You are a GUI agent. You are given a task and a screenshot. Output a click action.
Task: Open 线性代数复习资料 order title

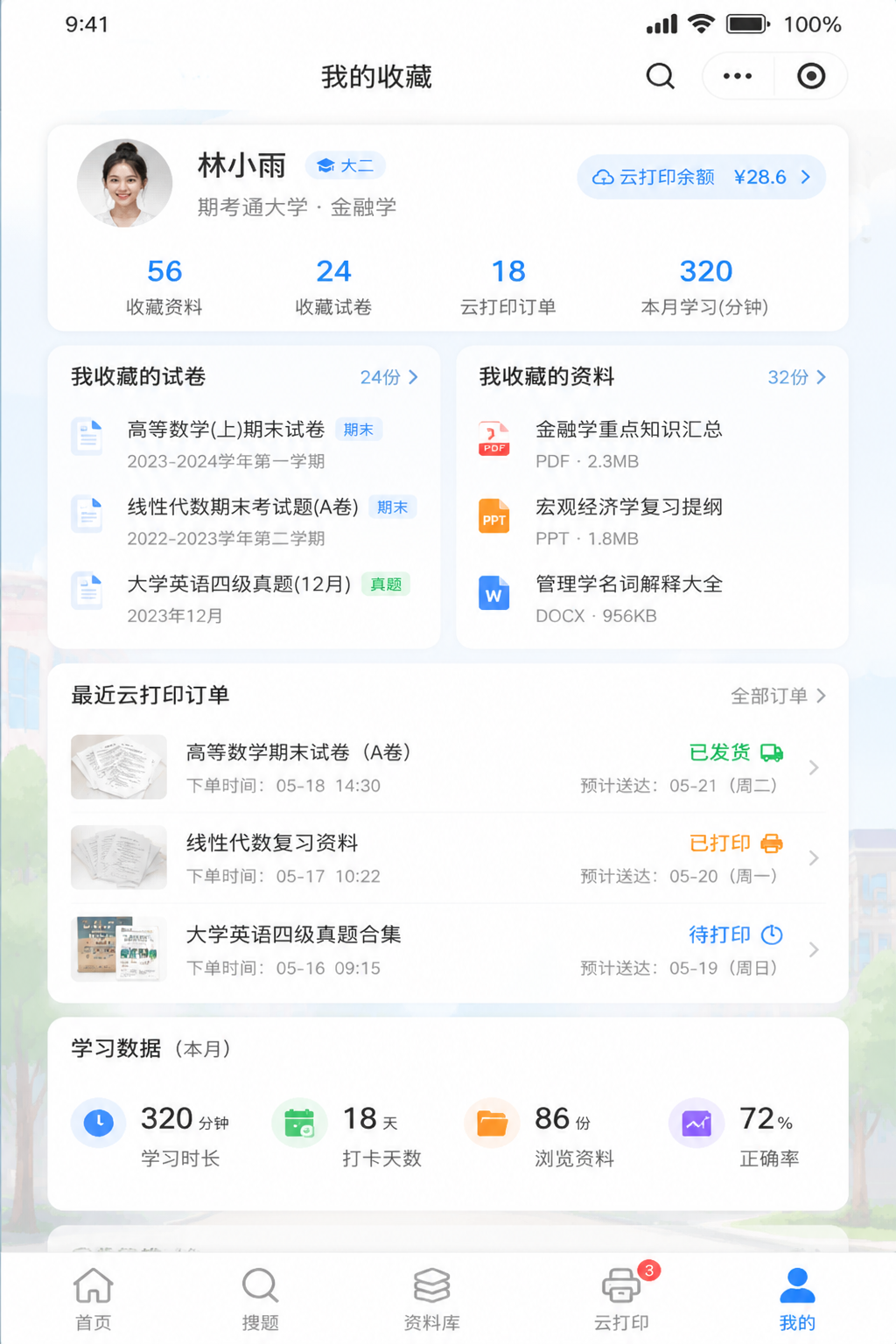tap(272, 843)
